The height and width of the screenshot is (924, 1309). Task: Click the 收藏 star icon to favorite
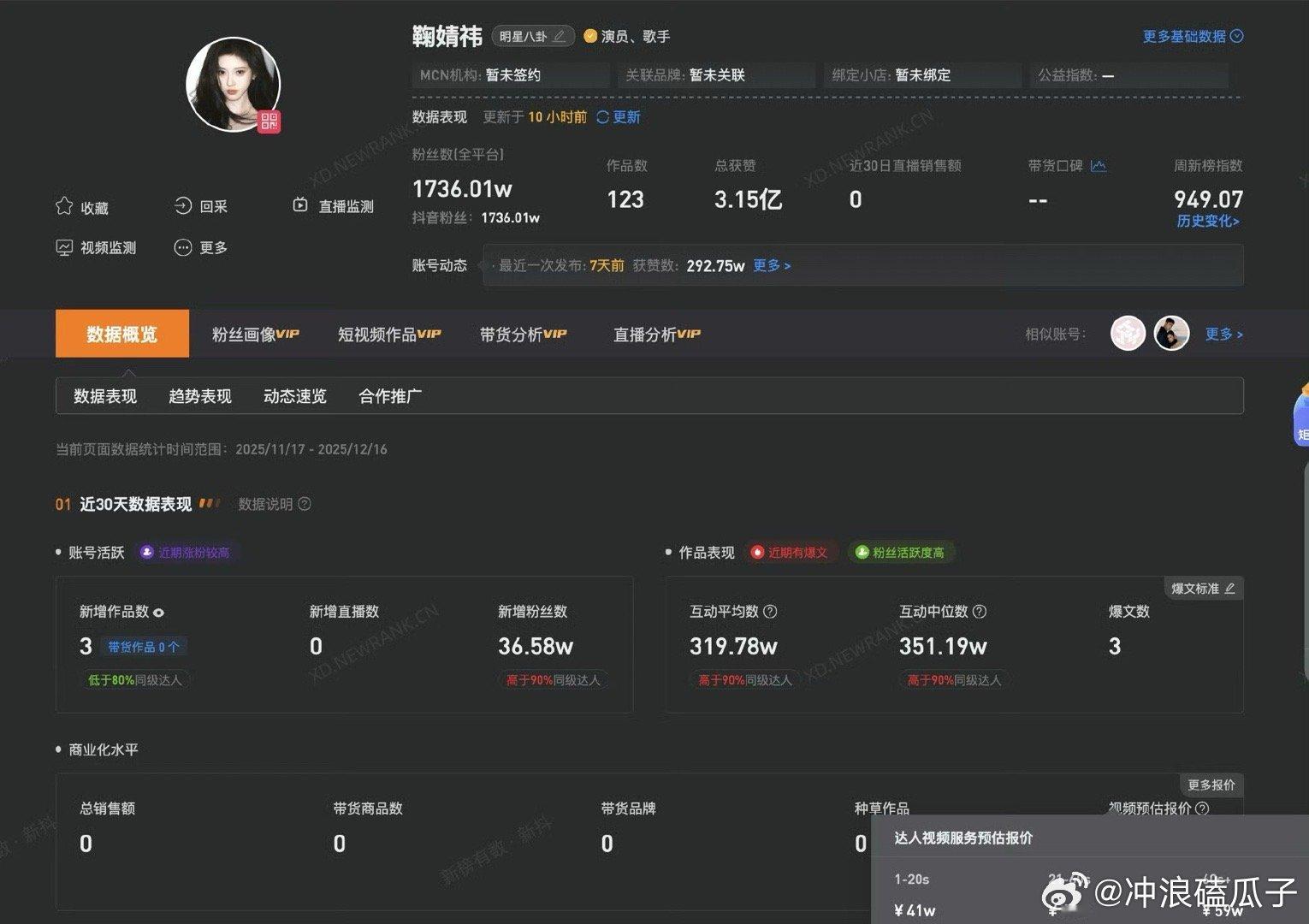64,206
